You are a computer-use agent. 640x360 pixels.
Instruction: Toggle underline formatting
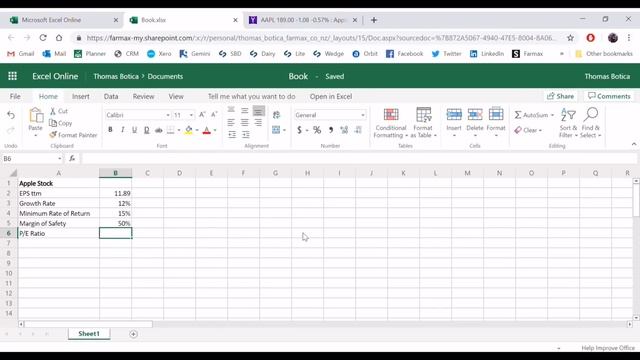click(134, 130)
